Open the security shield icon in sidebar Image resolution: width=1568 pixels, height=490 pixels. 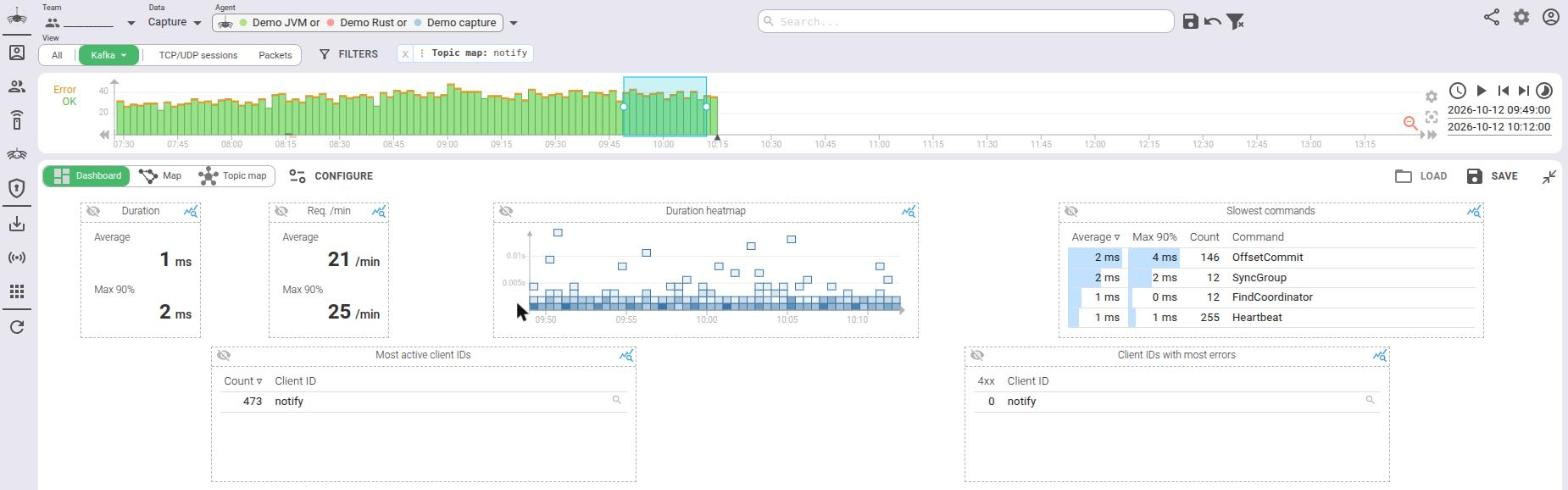(x=16, y=188)
